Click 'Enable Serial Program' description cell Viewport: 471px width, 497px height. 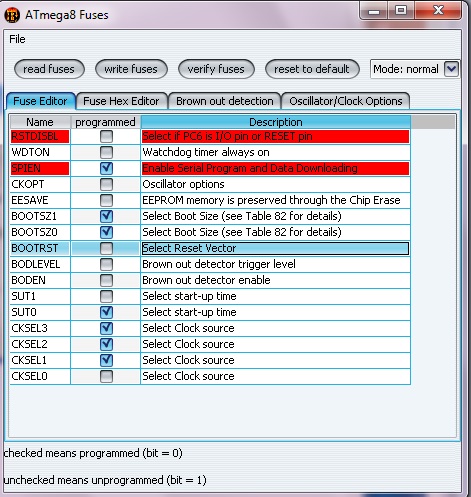click(x=275, y=168)
